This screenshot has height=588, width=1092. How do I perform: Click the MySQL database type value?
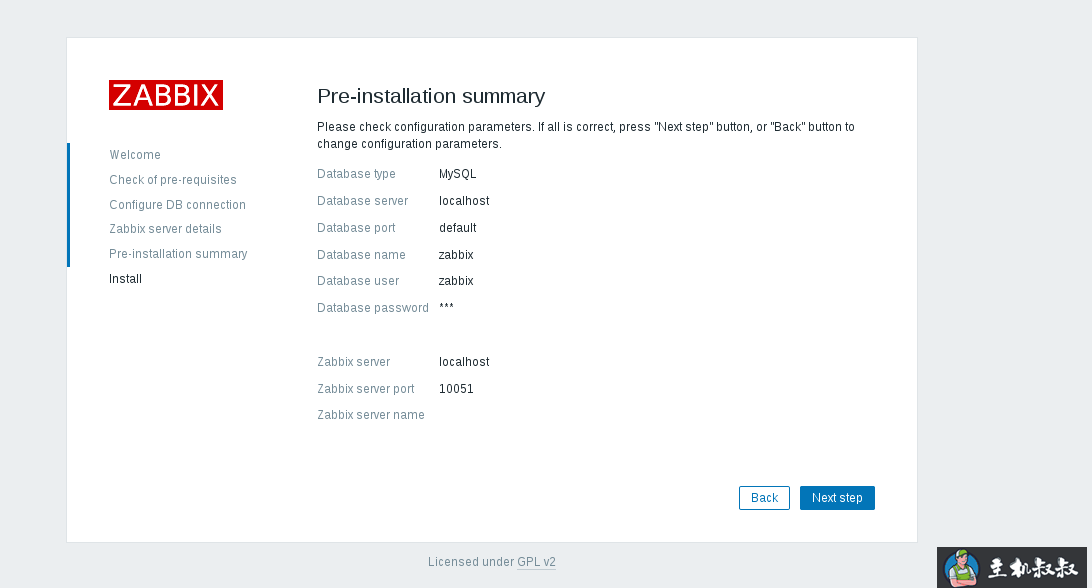pyautogui.click(x=458, y=173)
